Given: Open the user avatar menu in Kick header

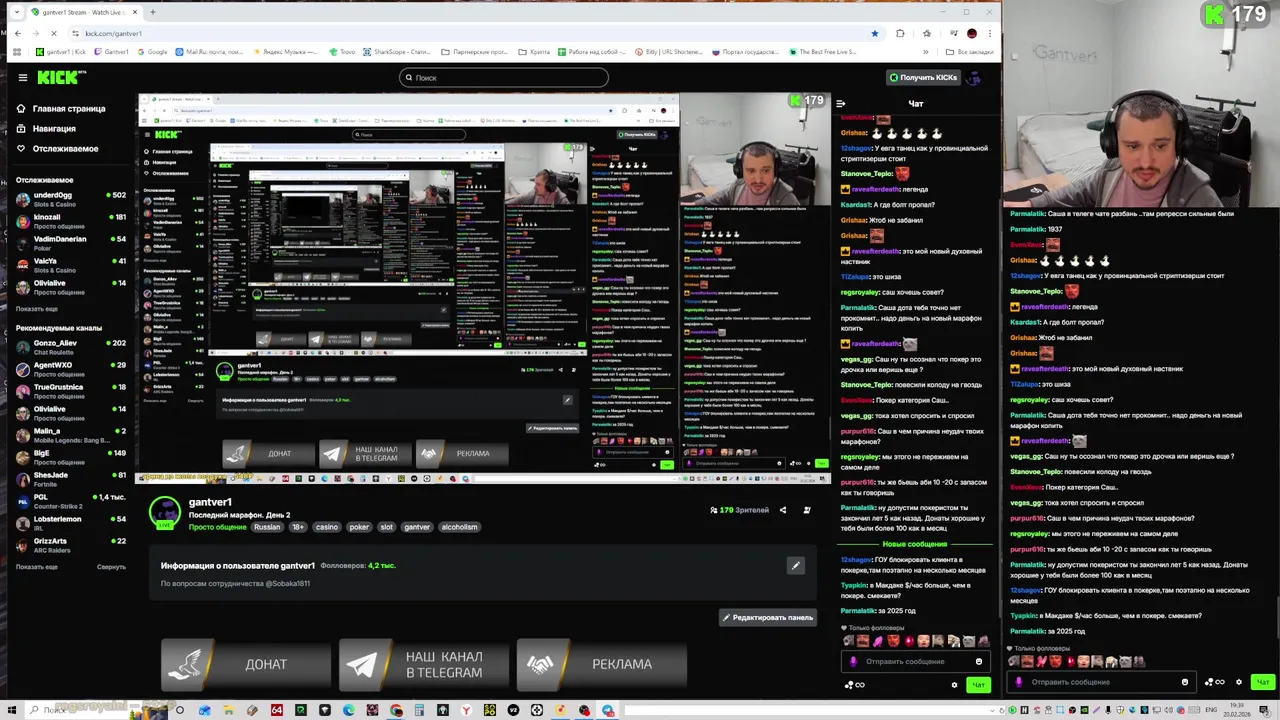Looking at the screenshot, I should pos(973,77).
